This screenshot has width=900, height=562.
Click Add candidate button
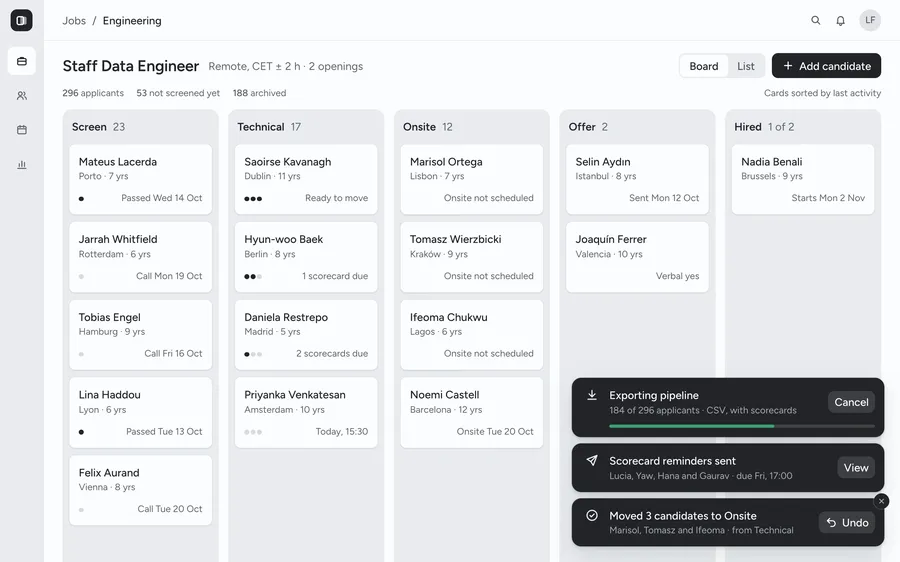coord(827,66)
